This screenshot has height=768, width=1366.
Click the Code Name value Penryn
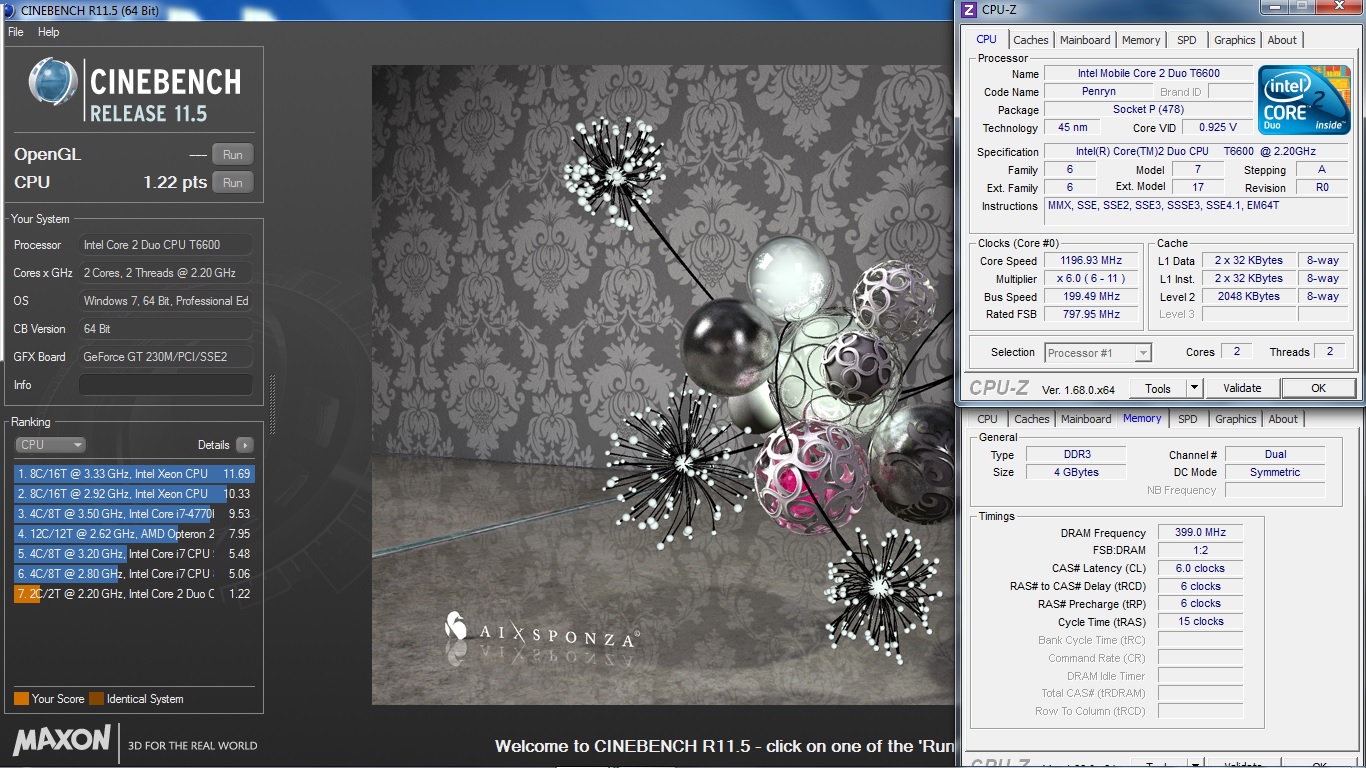click(1098, 91)
